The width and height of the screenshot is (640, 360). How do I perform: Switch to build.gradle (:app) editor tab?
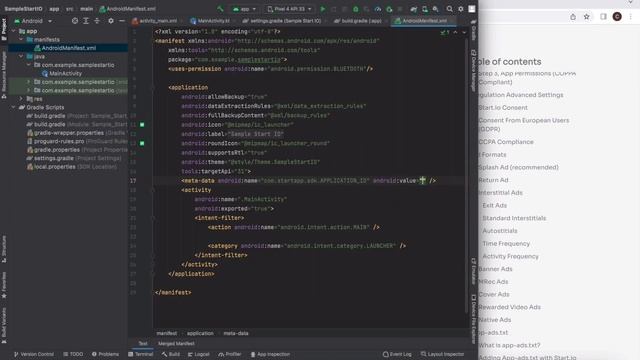(358, 21)
